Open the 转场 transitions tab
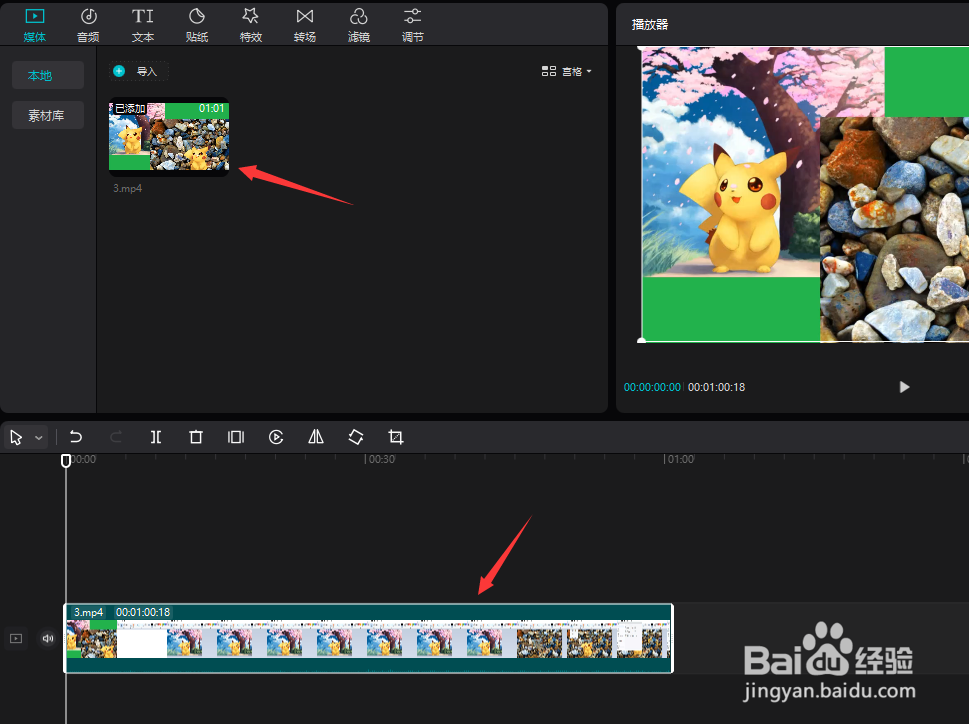Viewport: 969px width, 724px height. (x=305, y=25)
